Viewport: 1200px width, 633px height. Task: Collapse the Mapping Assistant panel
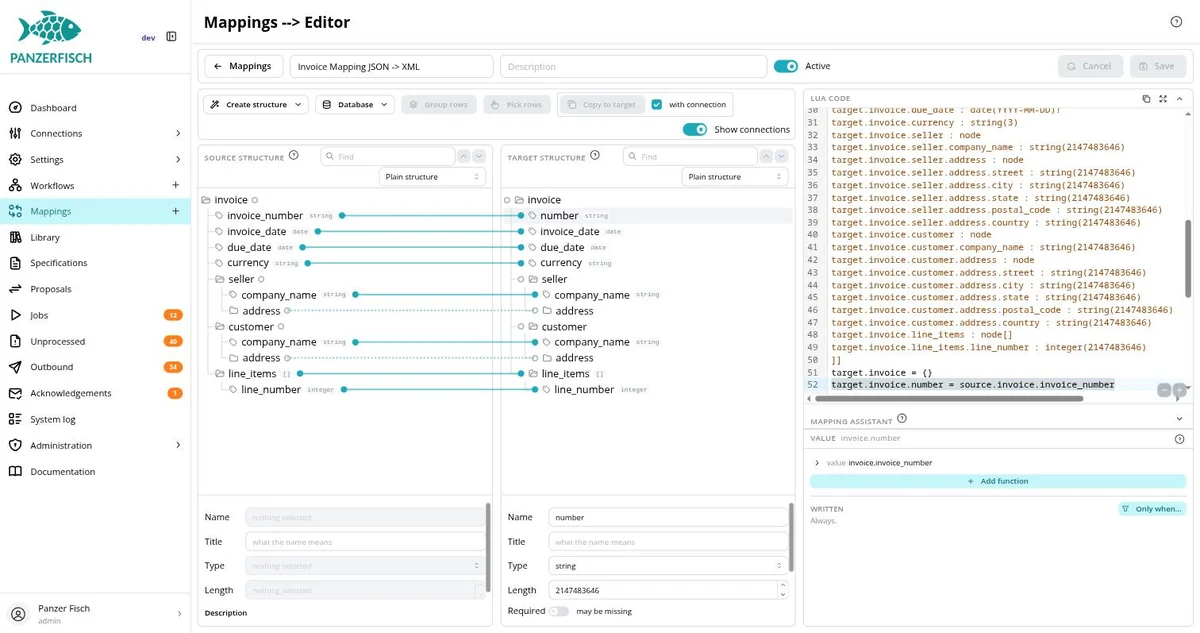point(1180,419)
